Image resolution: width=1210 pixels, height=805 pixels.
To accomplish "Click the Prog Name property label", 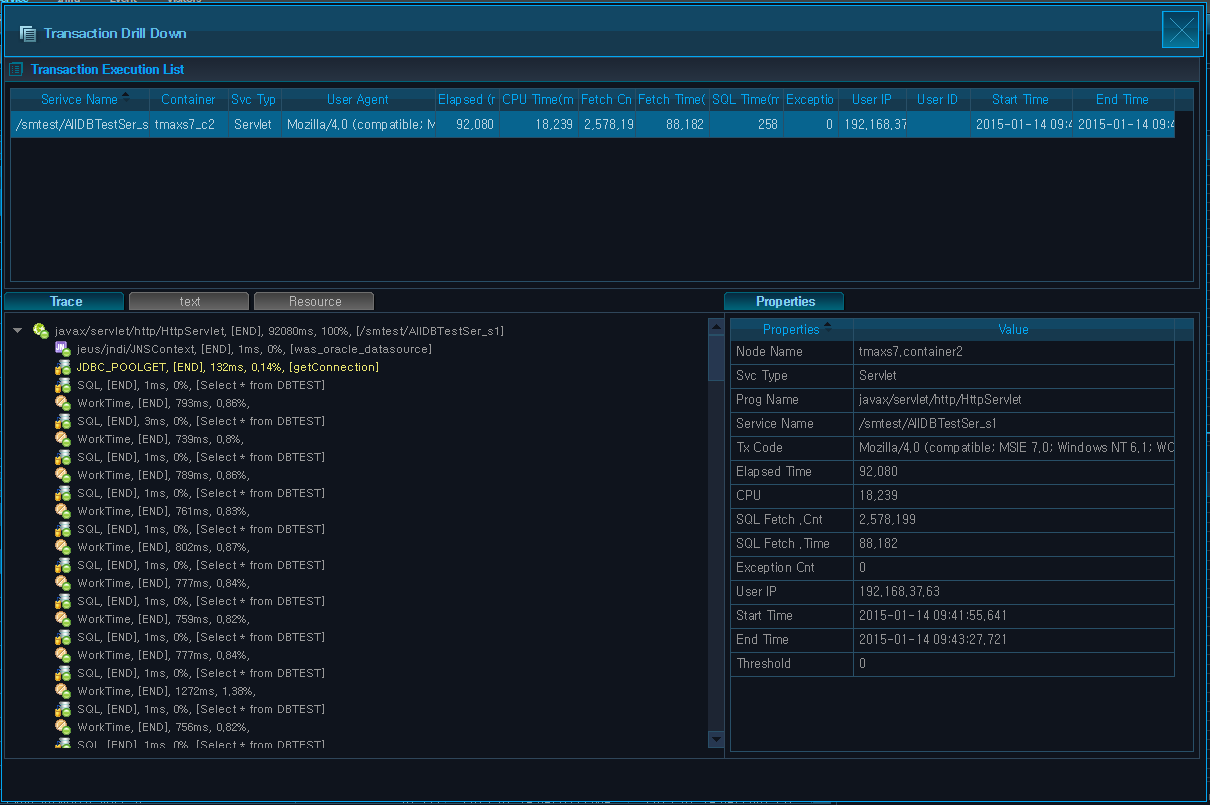I will tap(767, 400).
